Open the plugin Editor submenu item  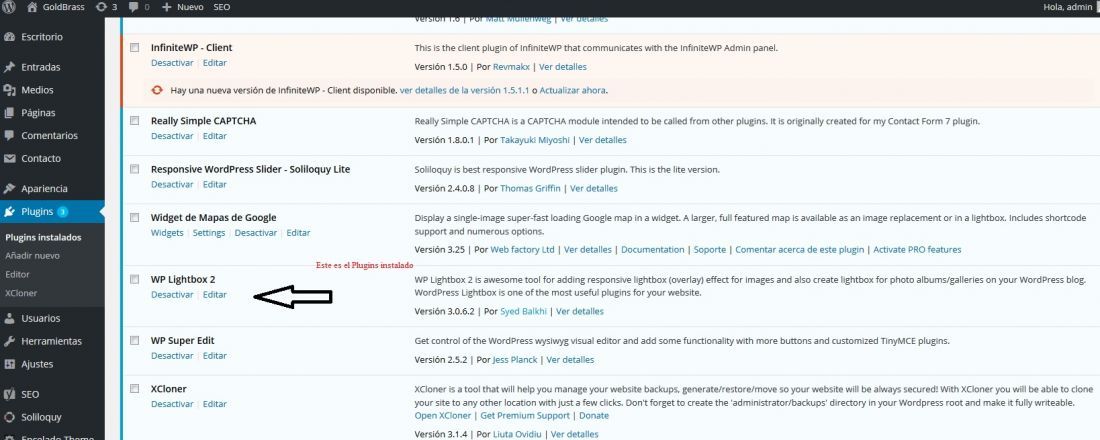[18, 274]
